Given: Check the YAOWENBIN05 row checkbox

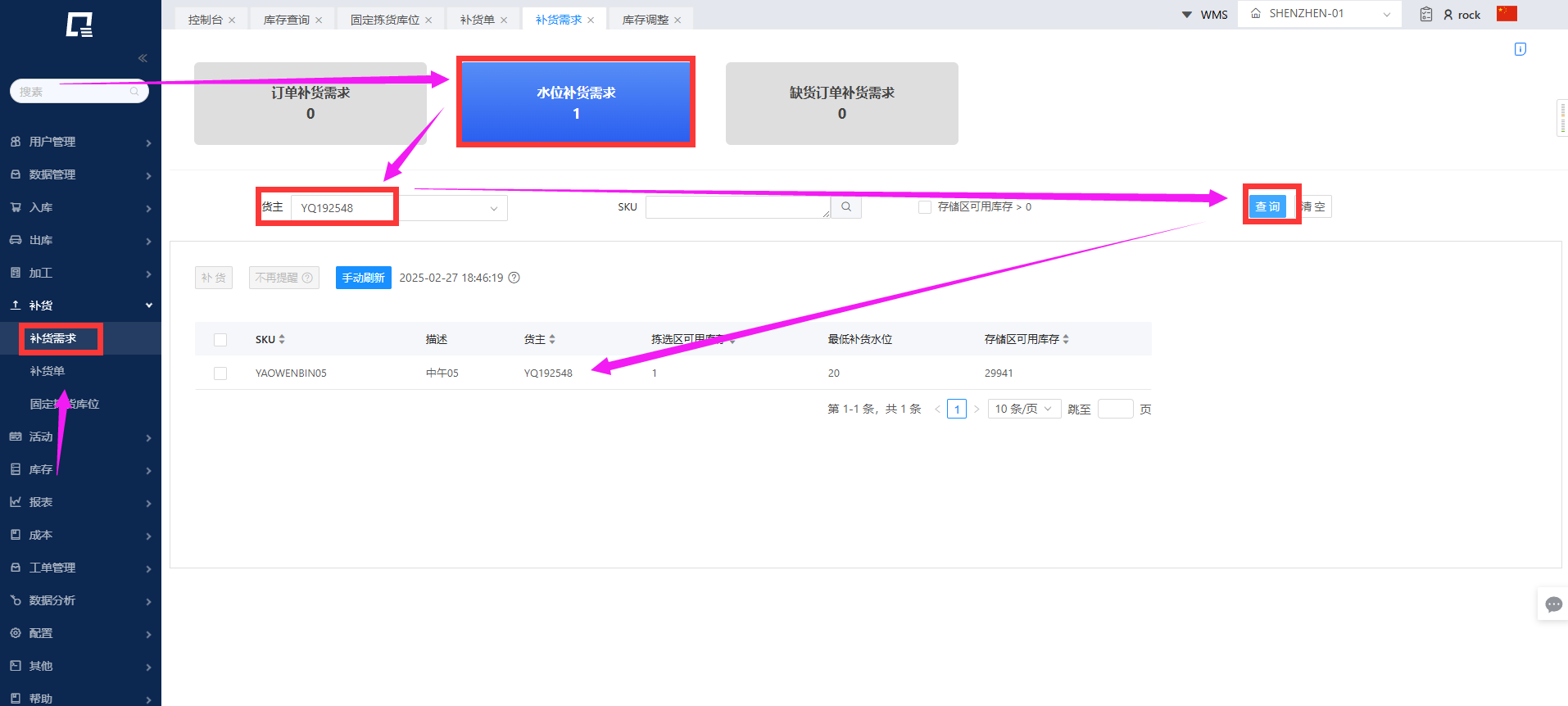Looking at the screenshot, I should pos(220,373).
